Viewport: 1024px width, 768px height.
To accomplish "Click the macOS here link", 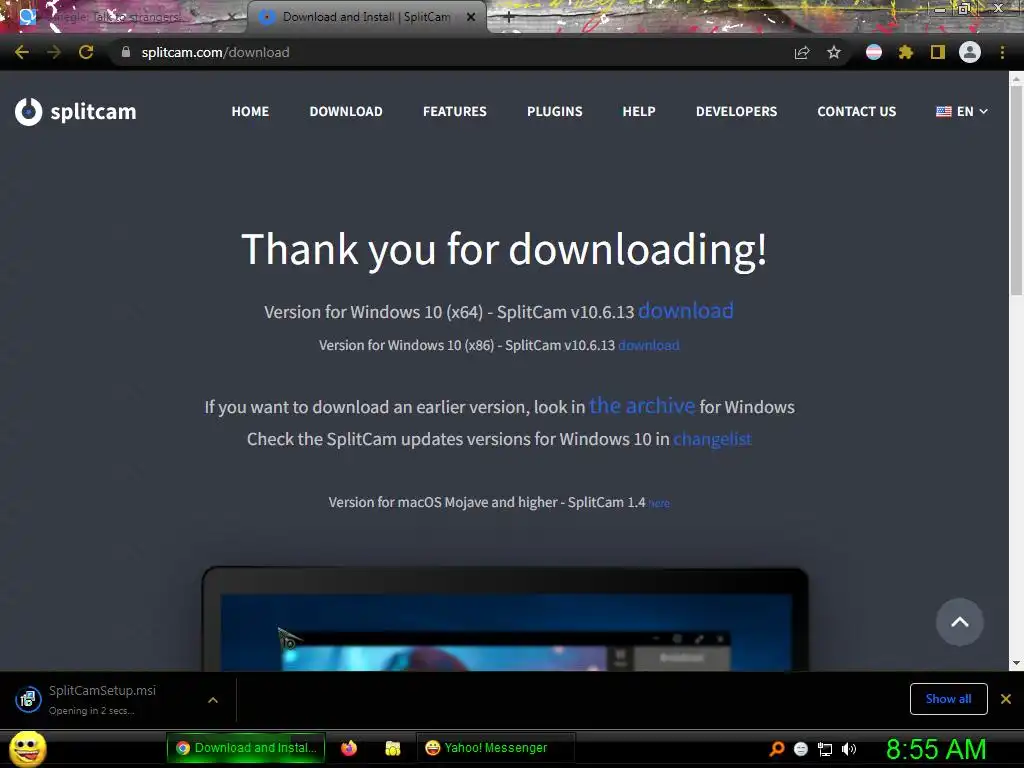I will coord(659,504).
